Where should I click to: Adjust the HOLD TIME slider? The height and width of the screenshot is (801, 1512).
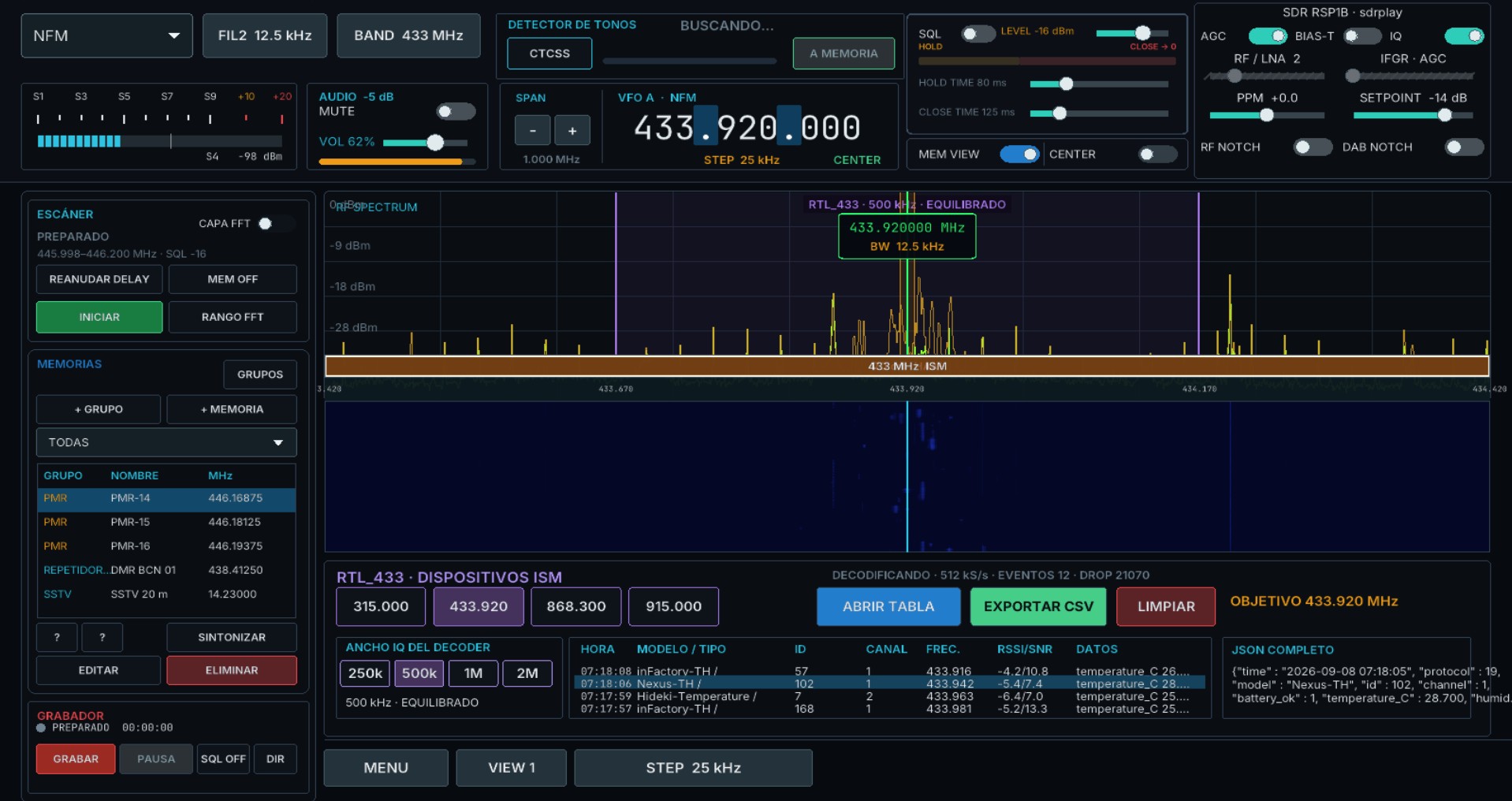1099,84
